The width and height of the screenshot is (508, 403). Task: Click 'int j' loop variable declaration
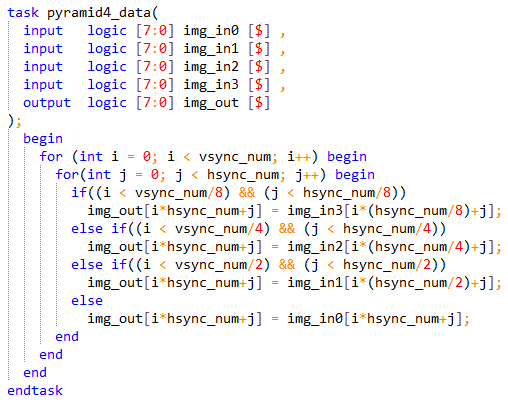[x=107, y=175]
